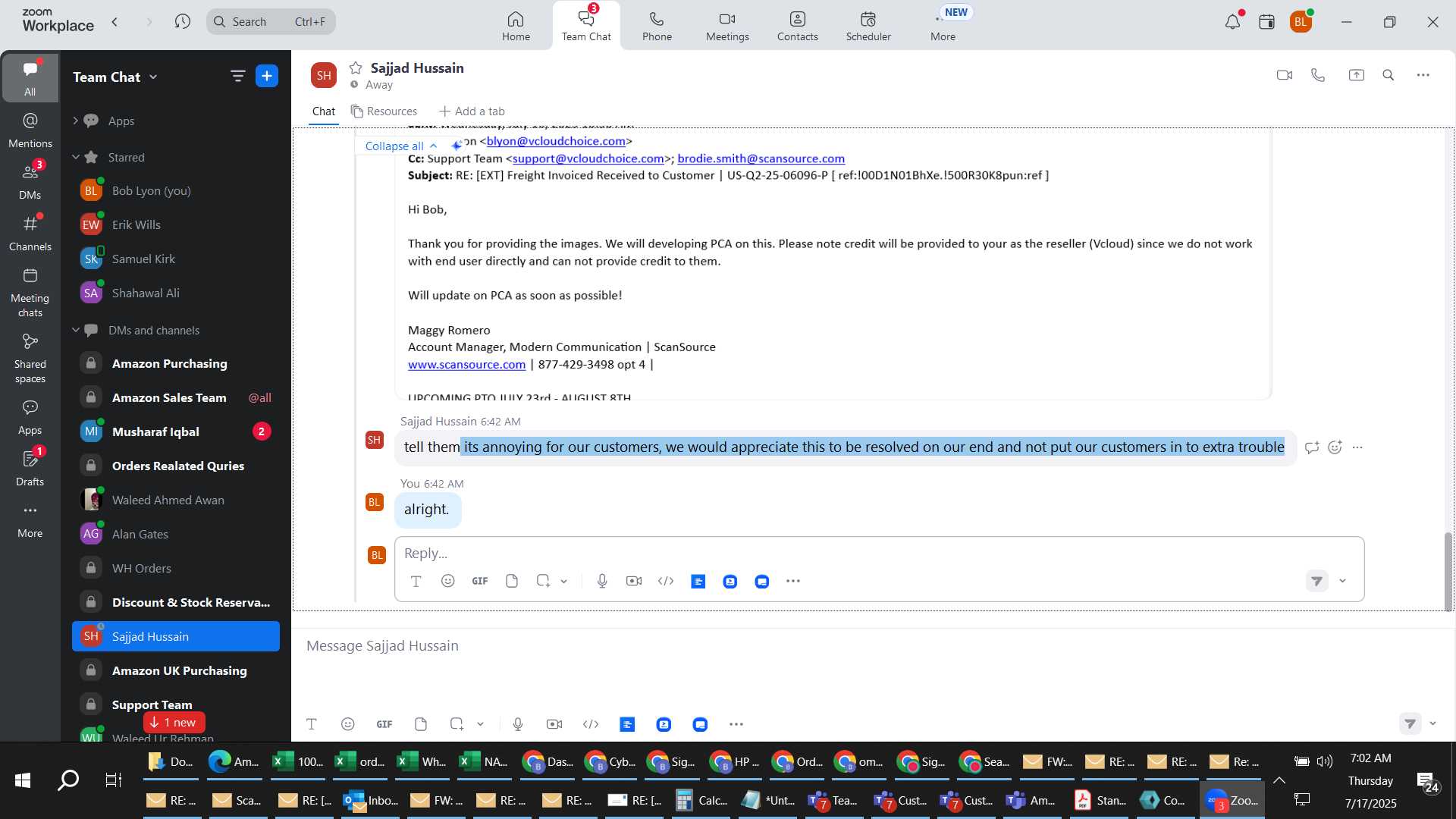The image size is (1456, 819).
Task: Click Add a tab
Action: coord(472,111)
